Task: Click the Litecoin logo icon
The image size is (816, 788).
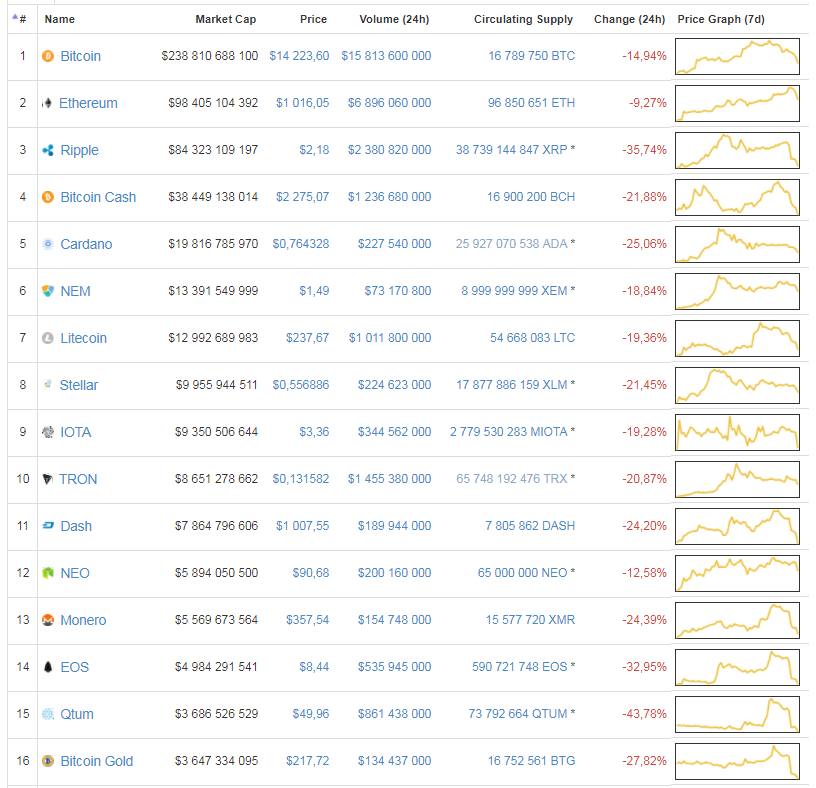Action: click(x=48, y=338)
